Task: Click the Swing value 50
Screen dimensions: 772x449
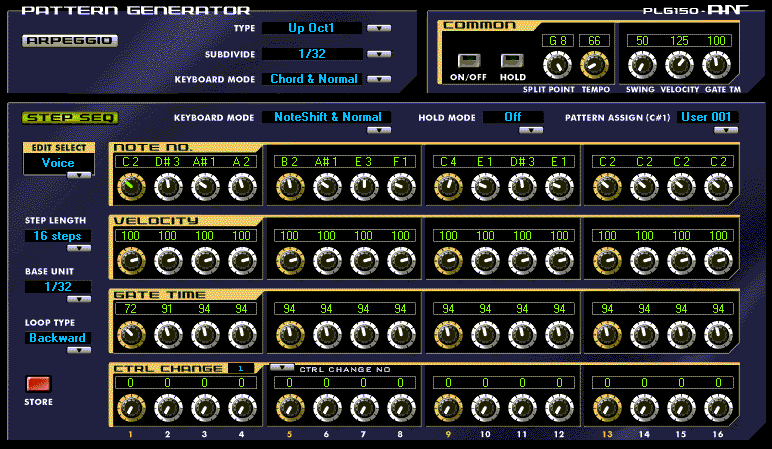Action: (642, 41)
